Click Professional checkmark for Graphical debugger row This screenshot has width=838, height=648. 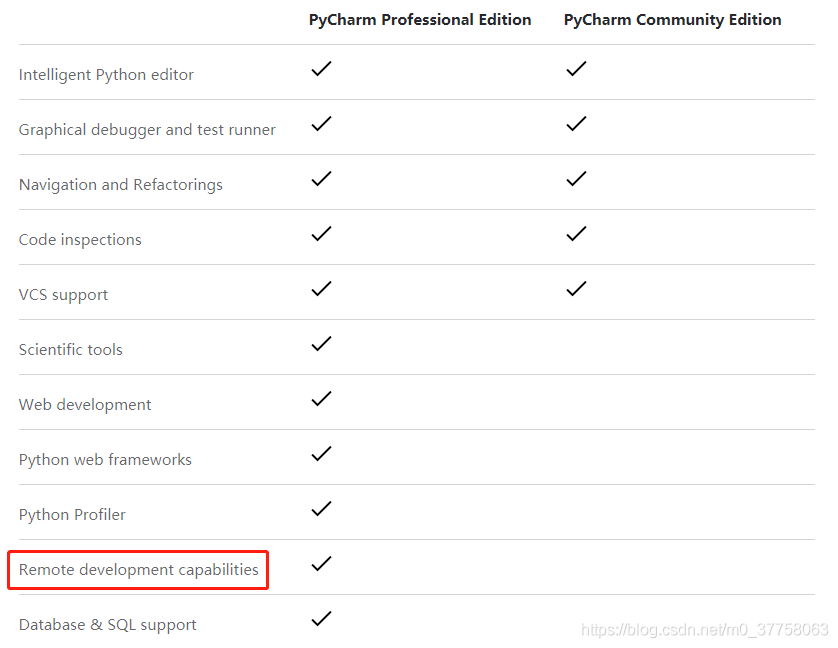point(321,124)
